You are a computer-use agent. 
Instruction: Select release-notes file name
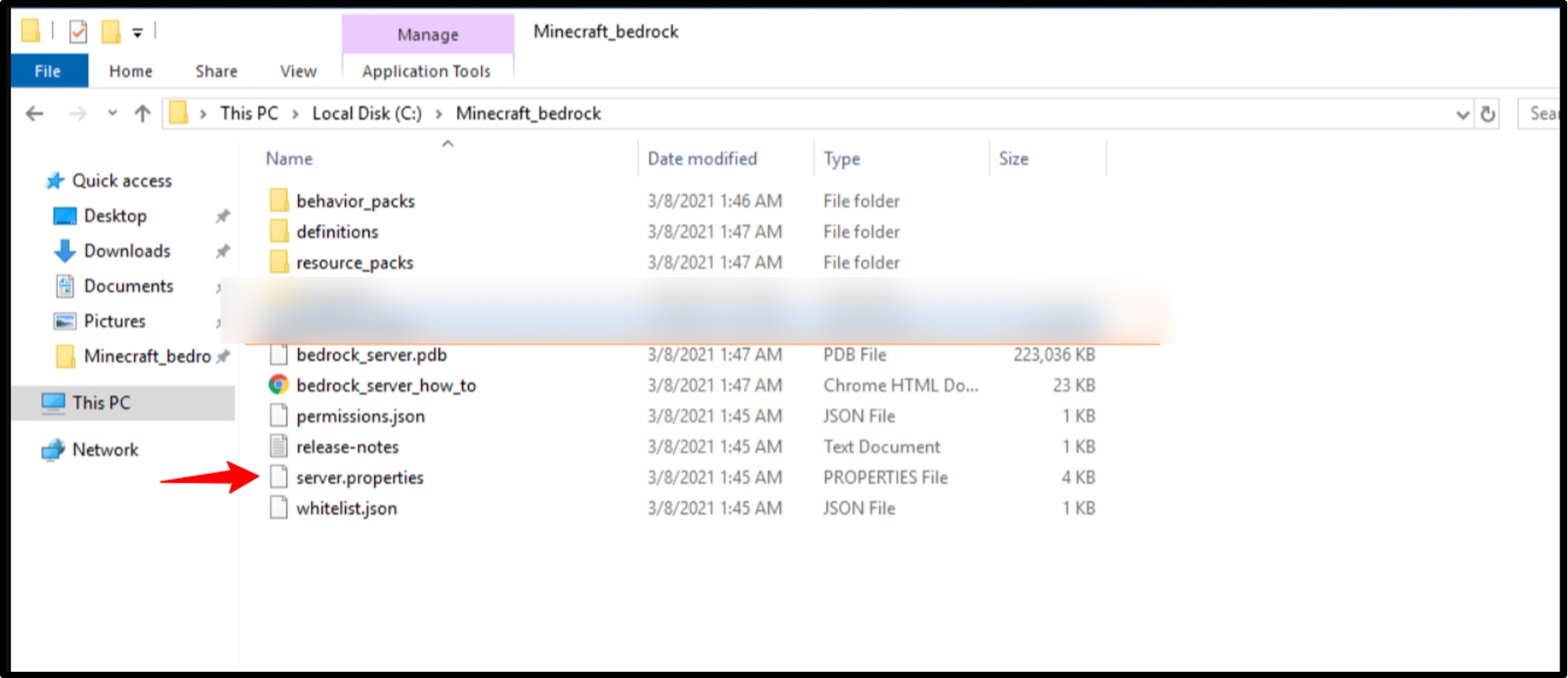(x=347, y=447)
